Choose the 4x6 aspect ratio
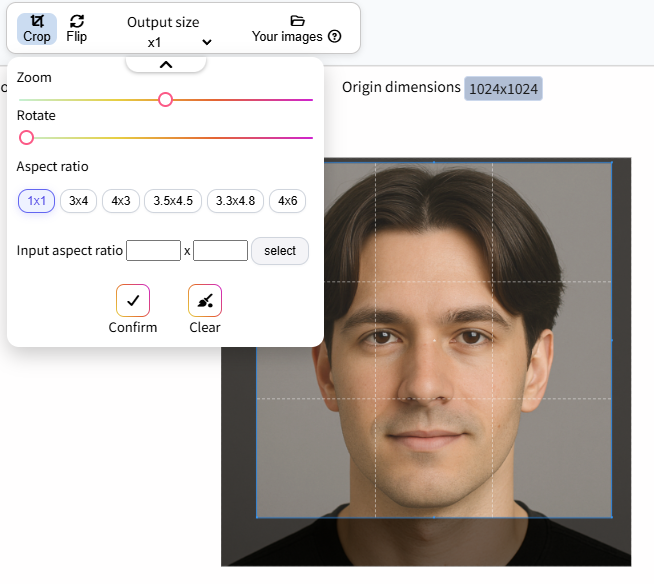Image resolution: width=654 pixels, height=584 pixels. coord(288,201)
